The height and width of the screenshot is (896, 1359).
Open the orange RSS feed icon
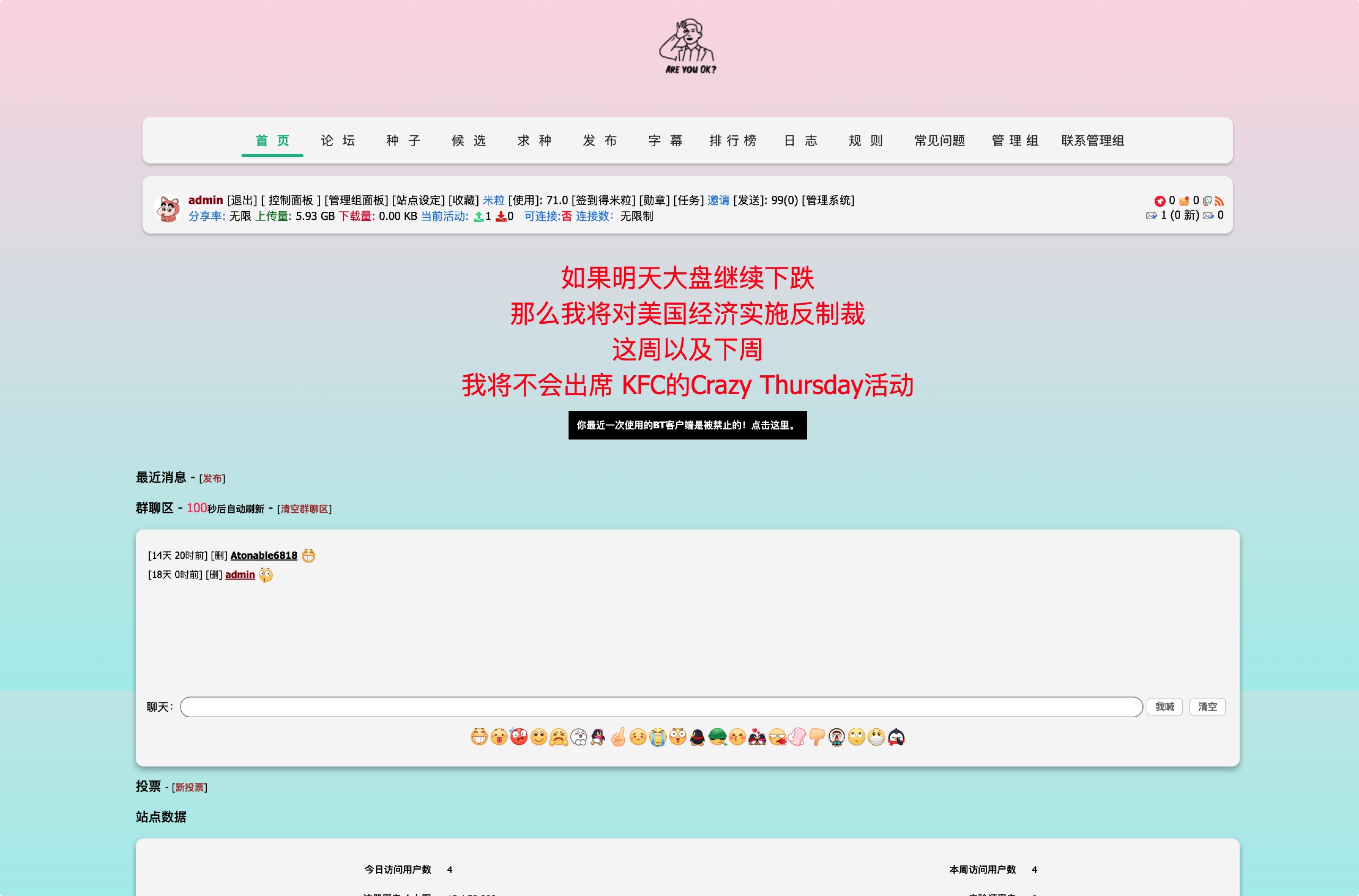(1219, 201)
